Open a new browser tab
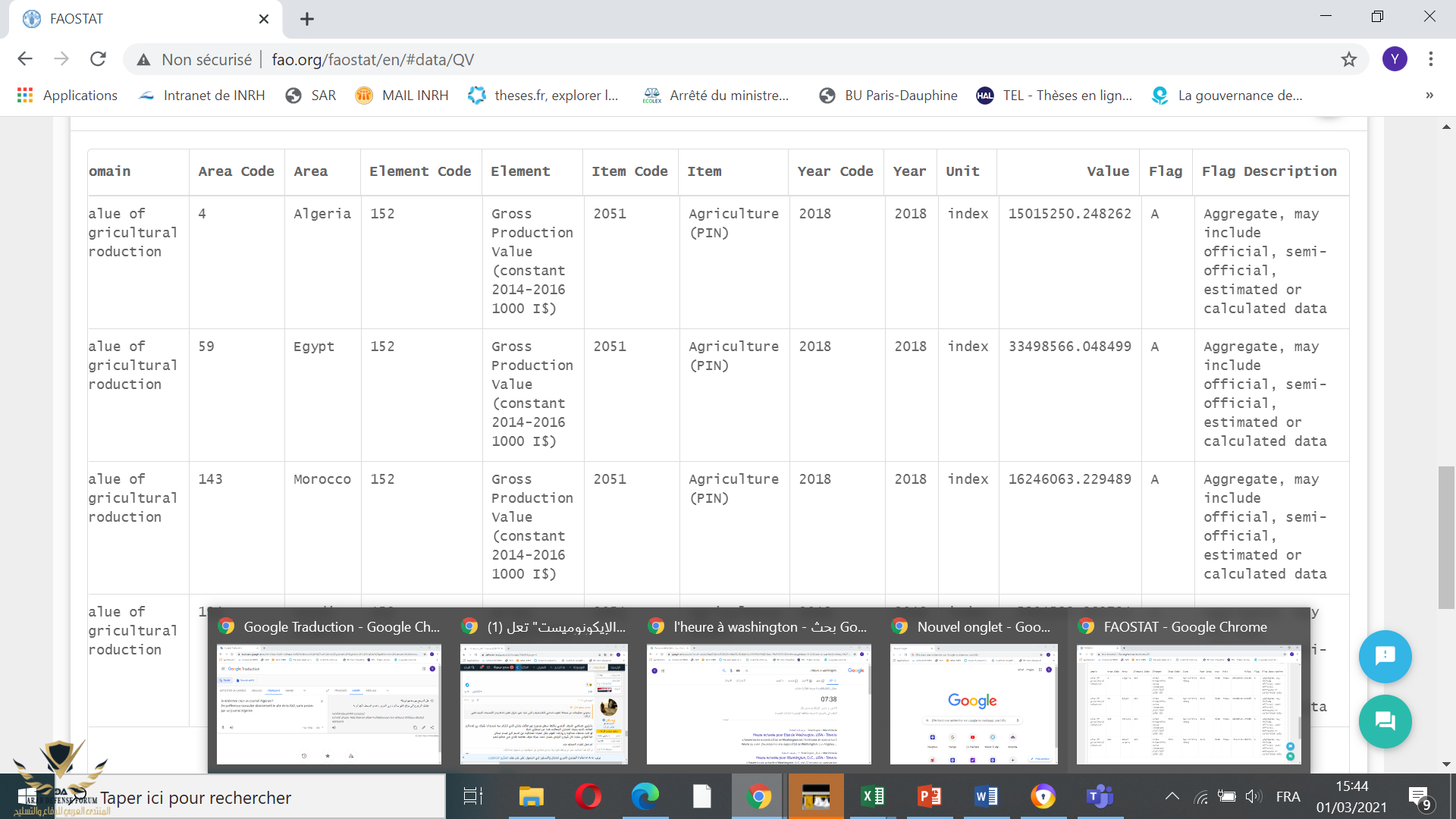Screen dimensions: 1456x819 coord(307,19)
